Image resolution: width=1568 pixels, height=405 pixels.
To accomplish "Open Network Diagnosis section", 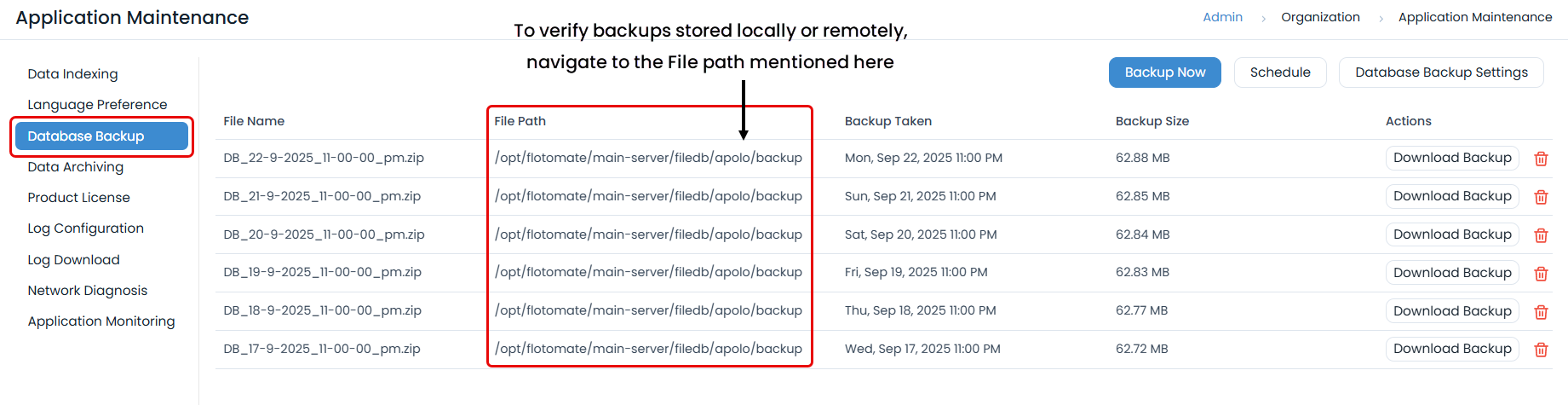I will [87, 291].
